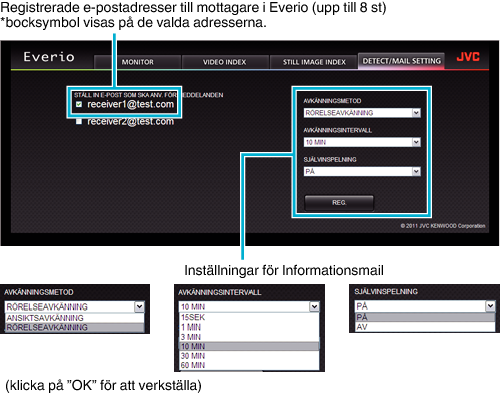Open the SJÄLVINSPELNING PÅ dropdown in panel

pos(362,172)
